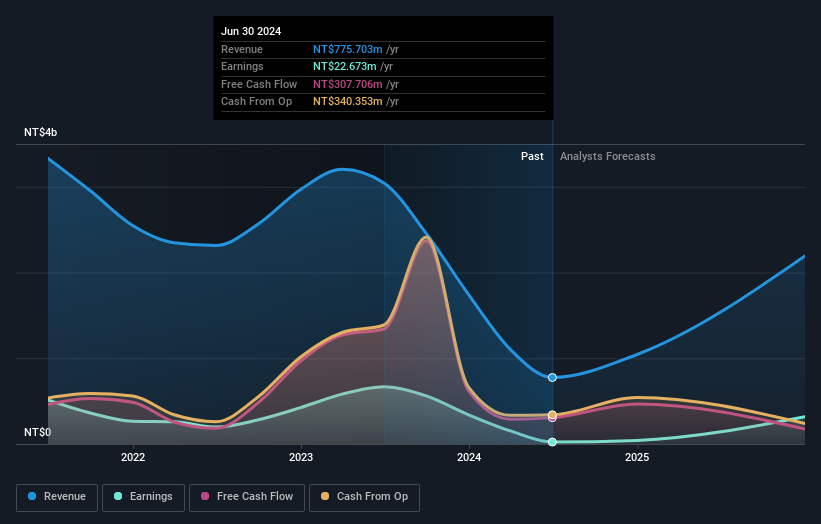Screen dimensions: 821x524
Task: Click the NT$0 y-axis label
Action: [38, 432]
